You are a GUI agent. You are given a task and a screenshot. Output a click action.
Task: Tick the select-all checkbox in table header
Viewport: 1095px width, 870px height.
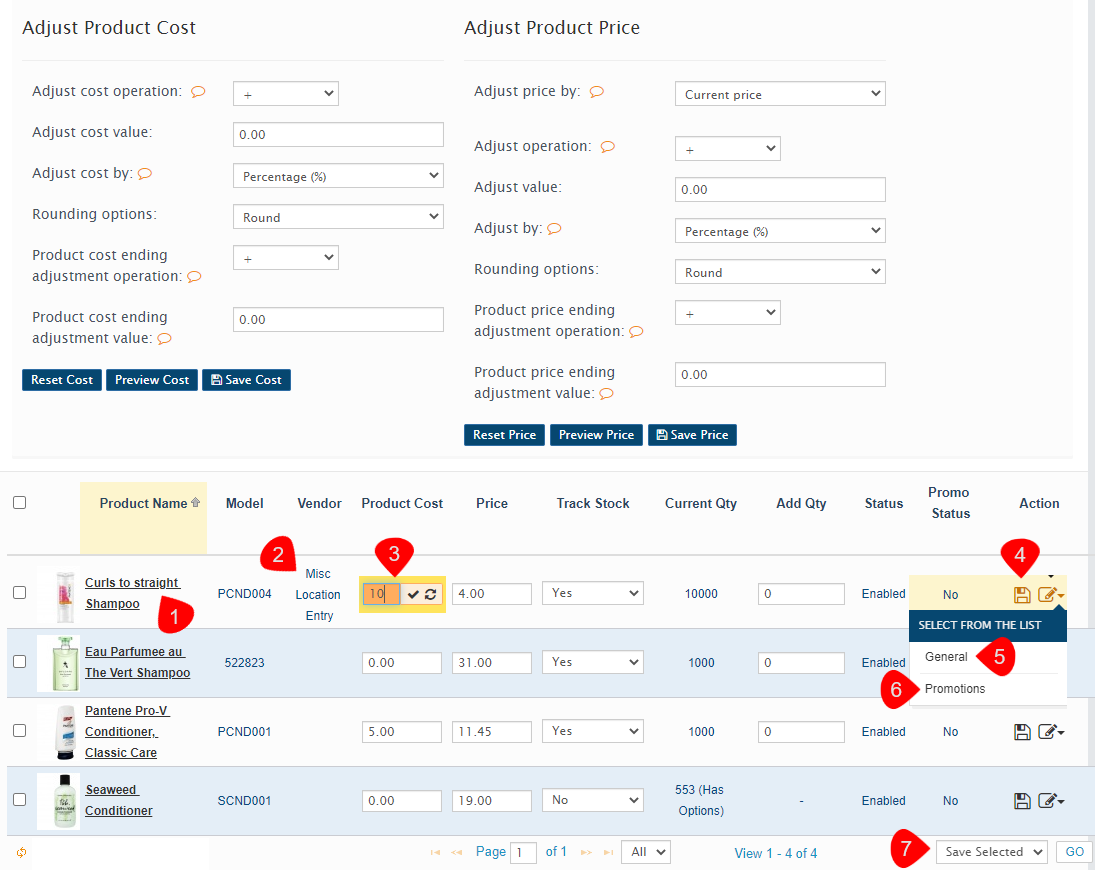19,503
